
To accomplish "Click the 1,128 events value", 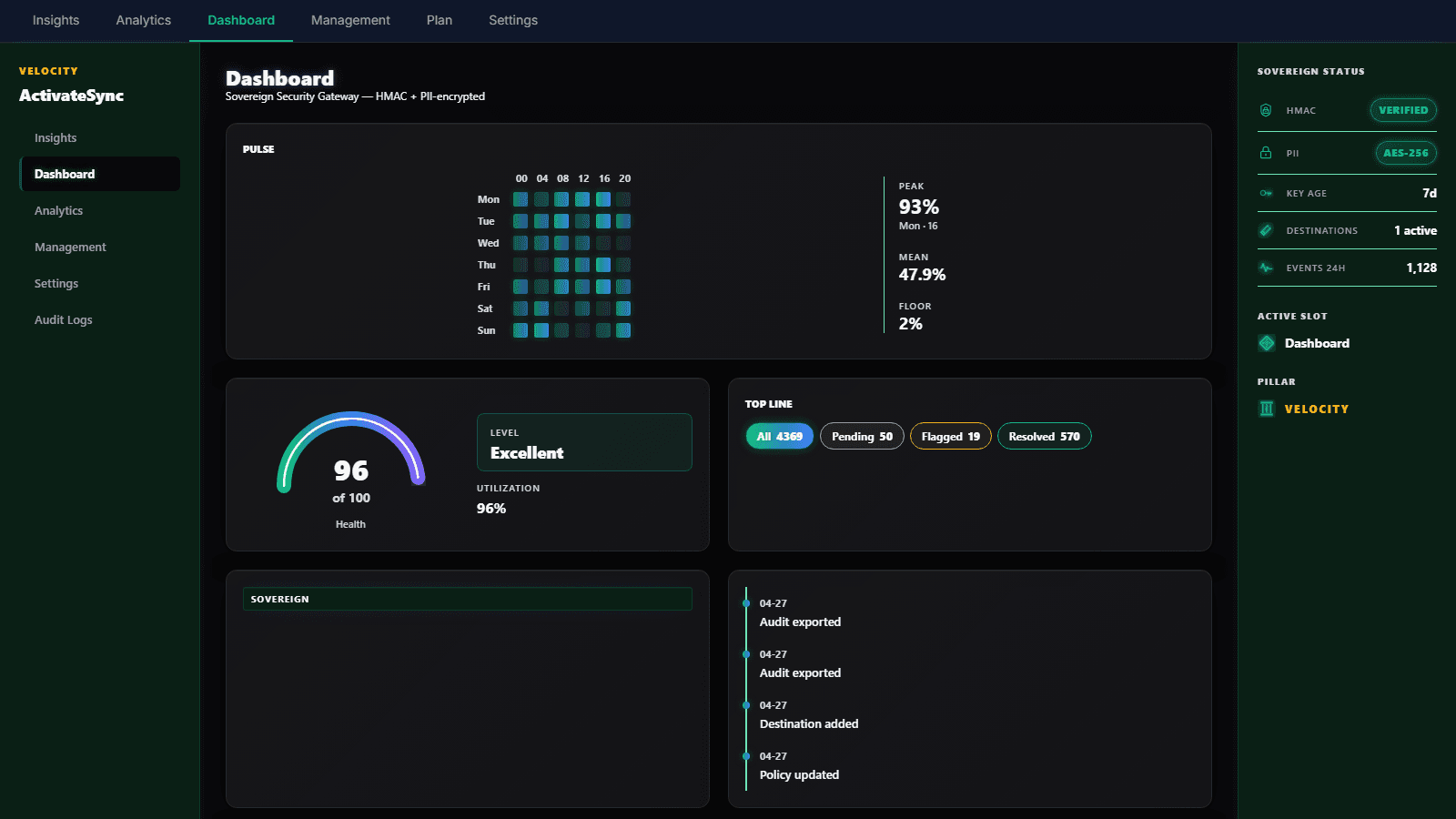I will tap(1421, 268).
